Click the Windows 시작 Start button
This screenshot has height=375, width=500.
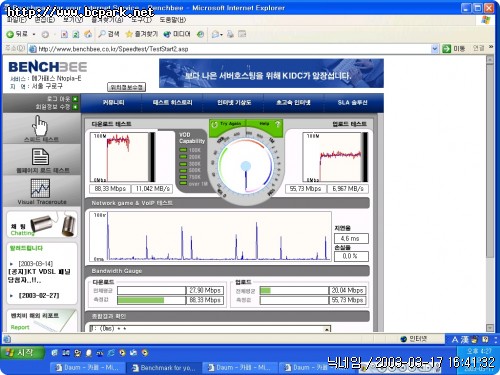(x=22, y=353)
